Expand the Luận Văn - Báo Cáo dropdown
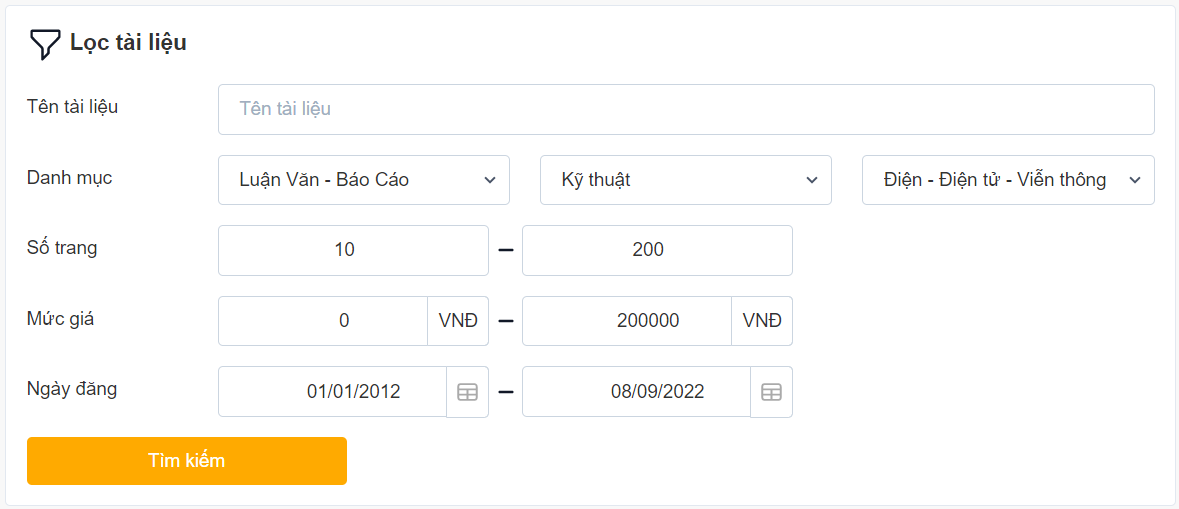 tap(363, 180)
